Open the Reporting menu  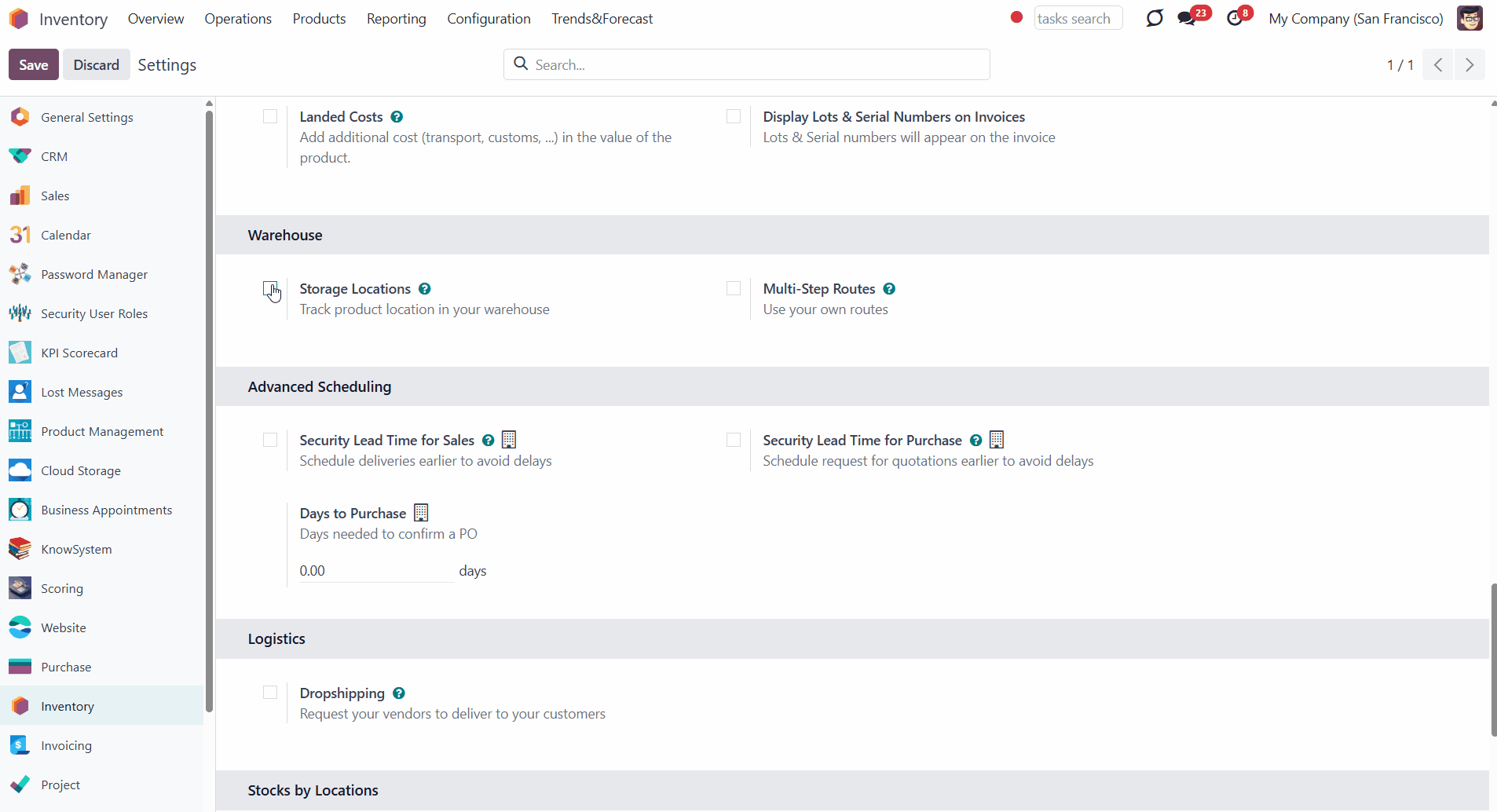(x=397, y=18)
